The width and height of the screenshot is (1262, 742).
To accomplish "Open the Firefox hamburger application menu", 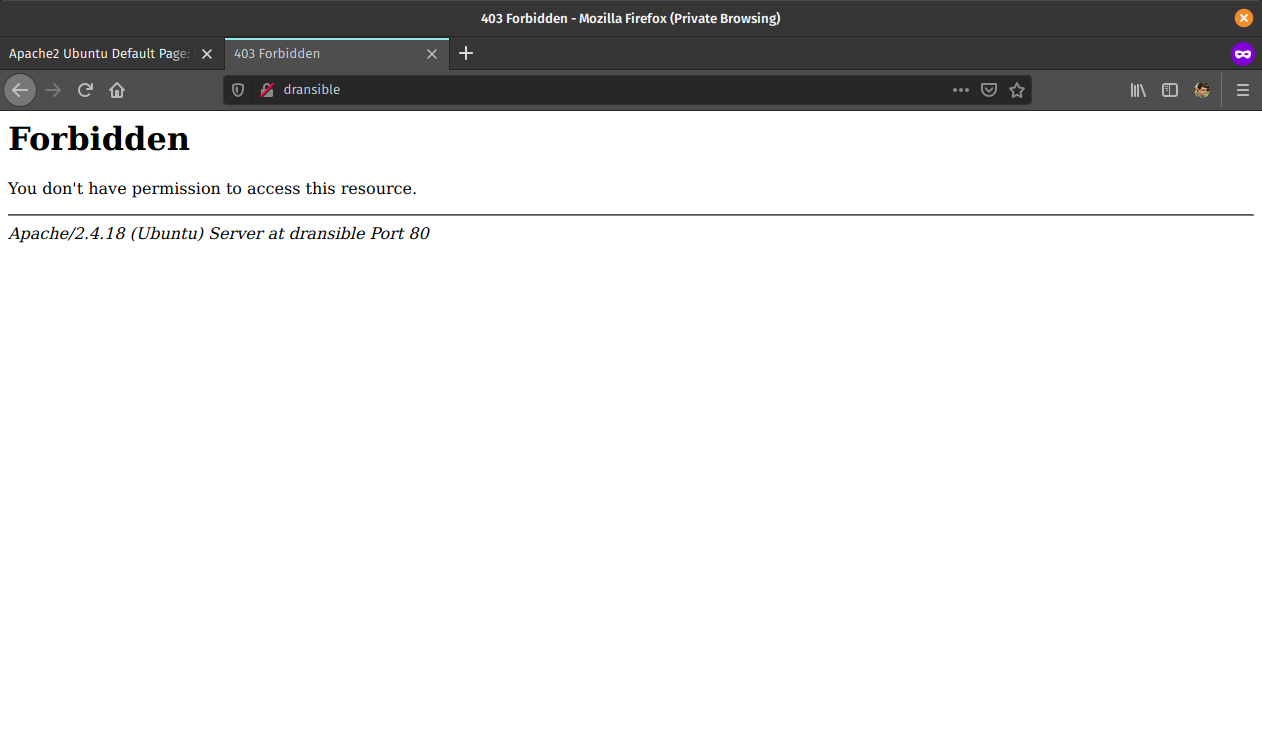I will 1243,90.
